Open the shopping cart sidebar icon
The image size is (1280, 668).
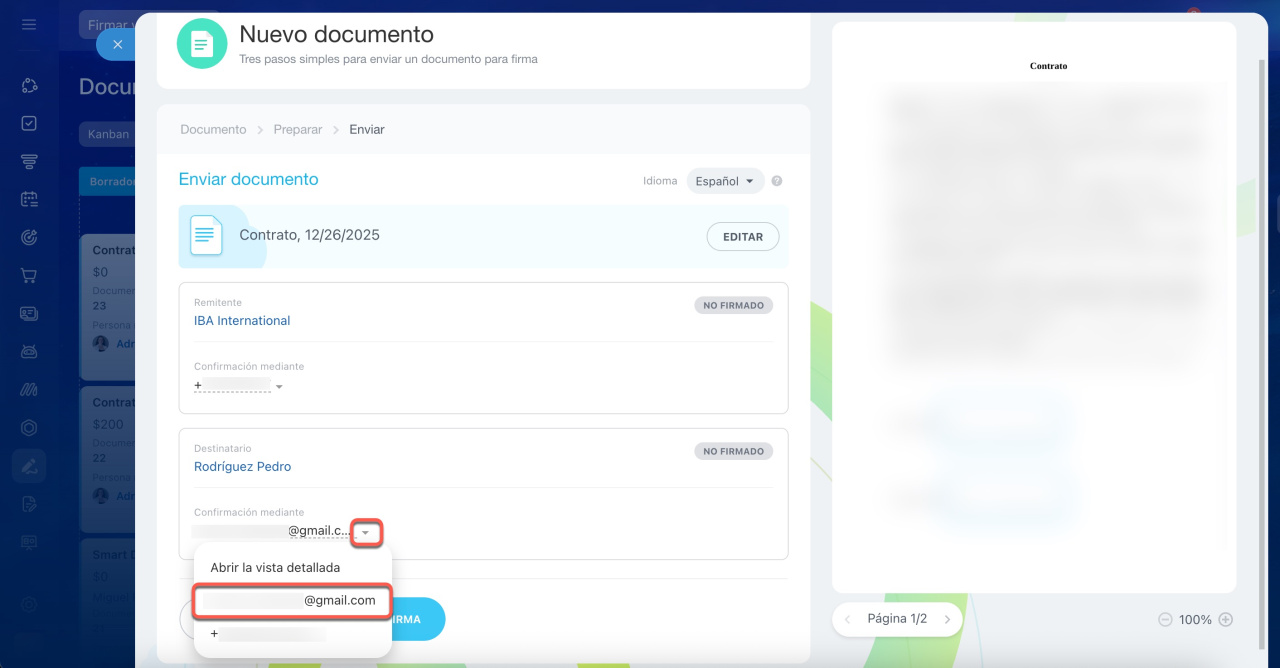[29, 275]
